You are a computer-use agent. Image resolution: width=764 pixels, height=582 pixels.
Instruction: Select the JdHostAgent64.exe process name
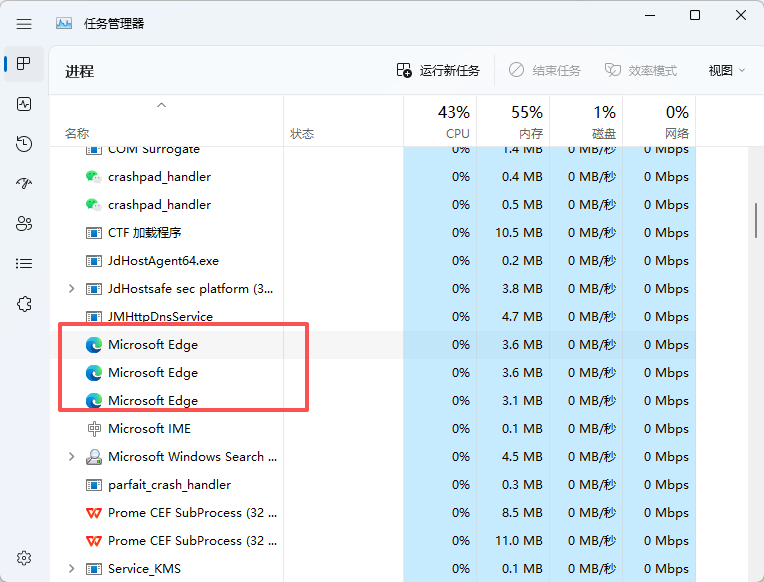tap(163, 261)
